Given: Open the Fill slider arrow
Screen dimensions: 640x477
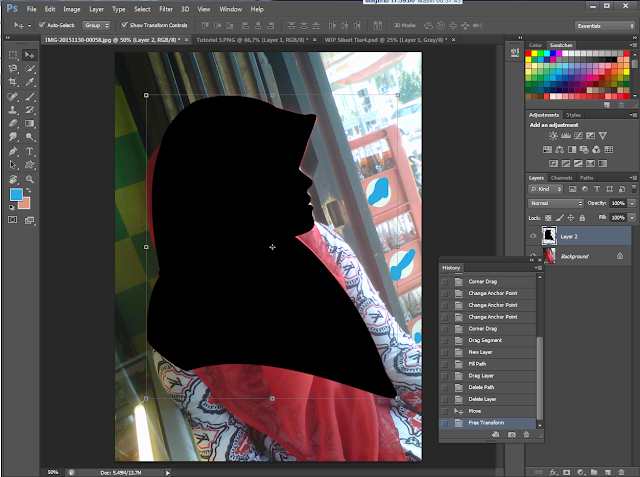Looking at the screenshot, I should [x=632, y=218].
